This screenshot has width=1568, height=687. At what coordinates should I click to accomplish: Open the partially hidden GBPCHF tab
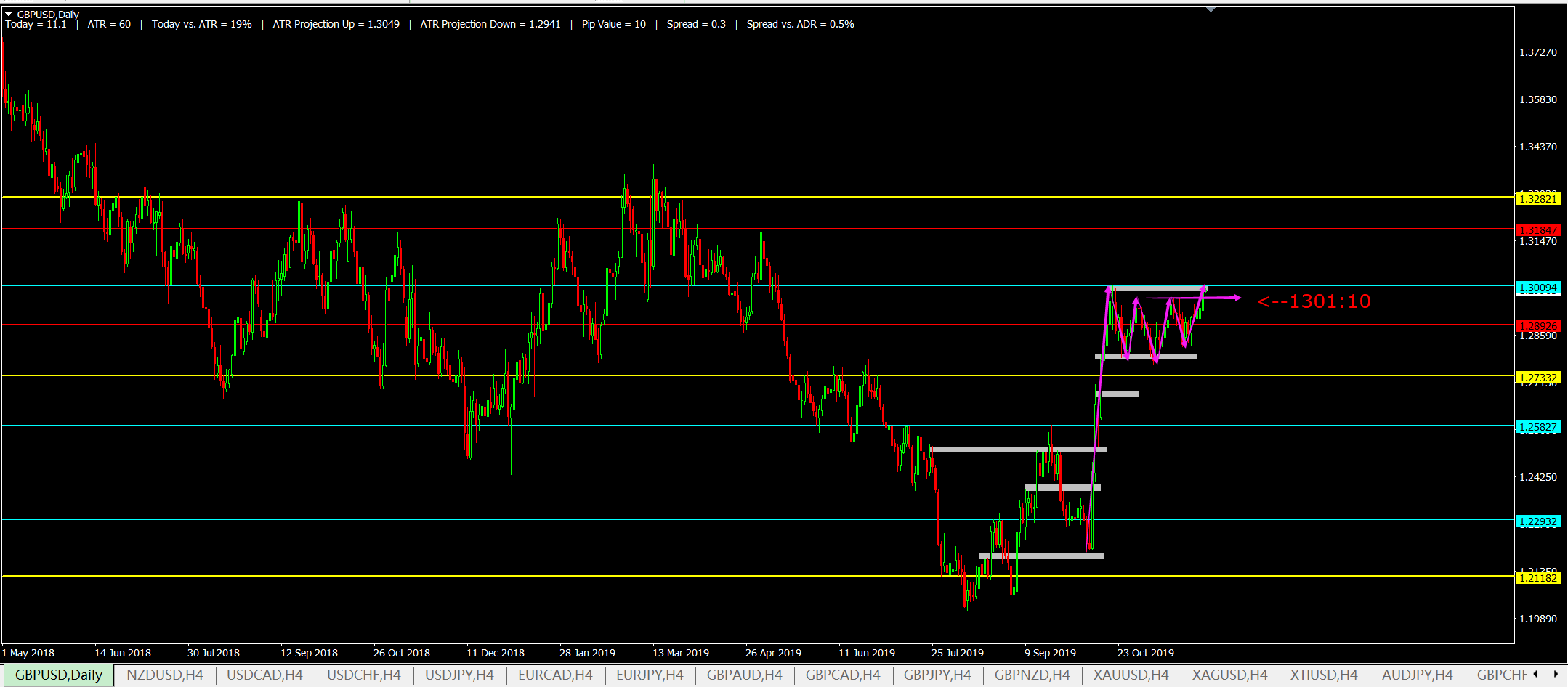coord(1502,675)
